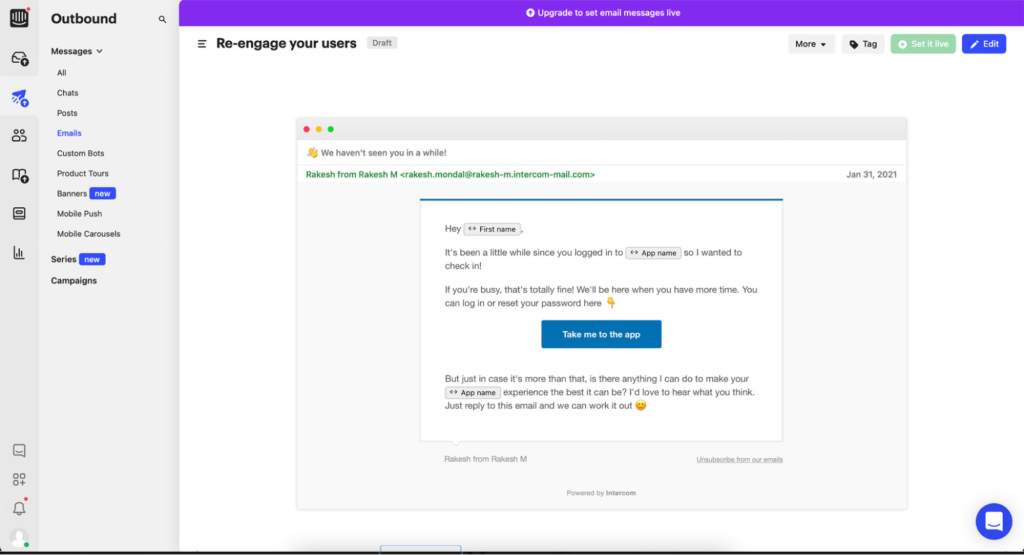Click the Set it live button

click(922, 44)
